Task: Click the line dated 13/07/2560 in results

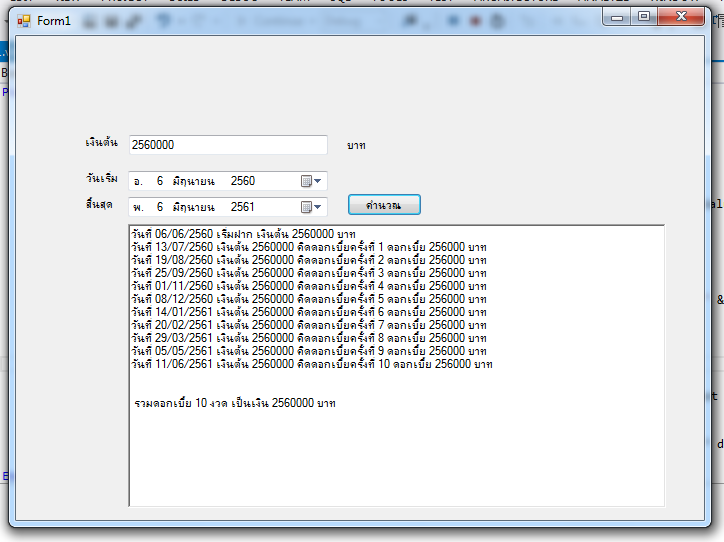Action: (x=309, y=247)
